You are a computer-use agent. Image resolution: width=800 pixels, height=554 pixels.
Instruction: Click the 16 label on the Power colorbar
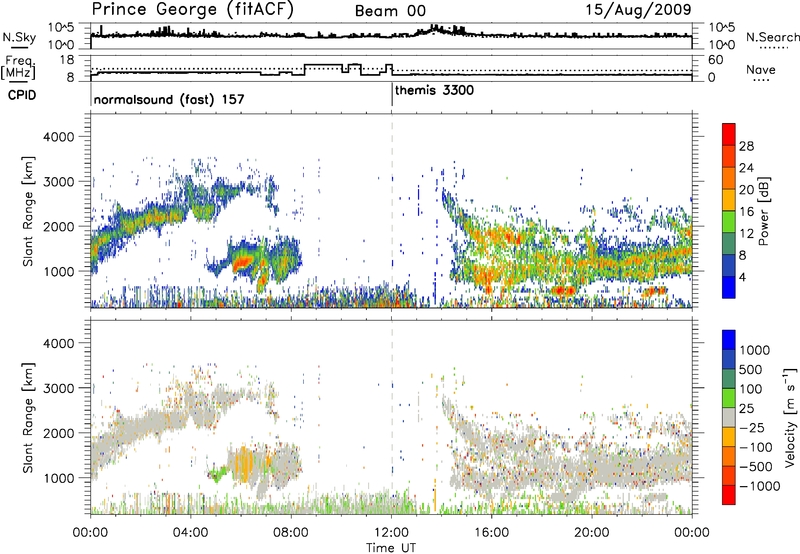pos(746,212)
